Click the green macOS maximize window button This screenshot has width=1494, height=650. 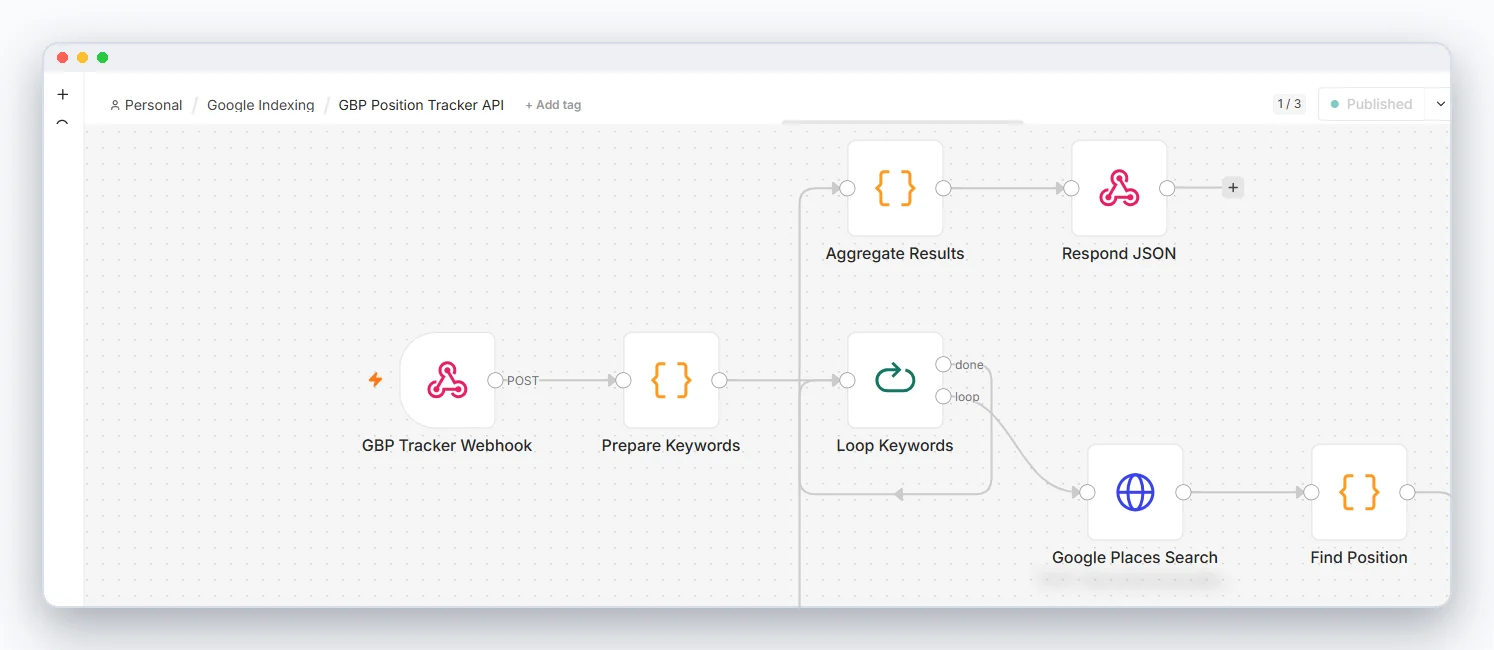(x=102, y=58)
